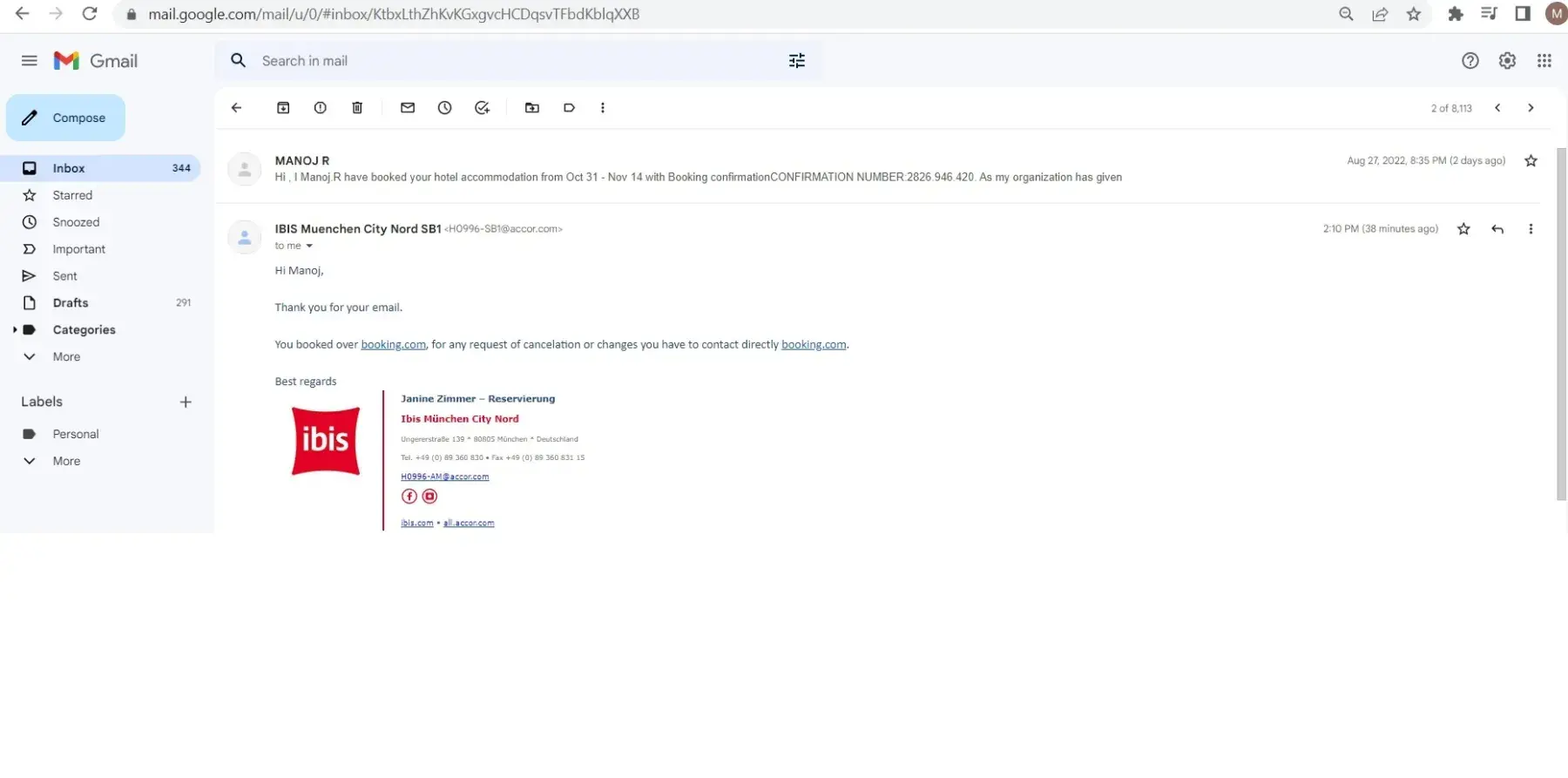
Task: Star the IBIS Muenchen City Nord message
Action: coord(1463,229)
